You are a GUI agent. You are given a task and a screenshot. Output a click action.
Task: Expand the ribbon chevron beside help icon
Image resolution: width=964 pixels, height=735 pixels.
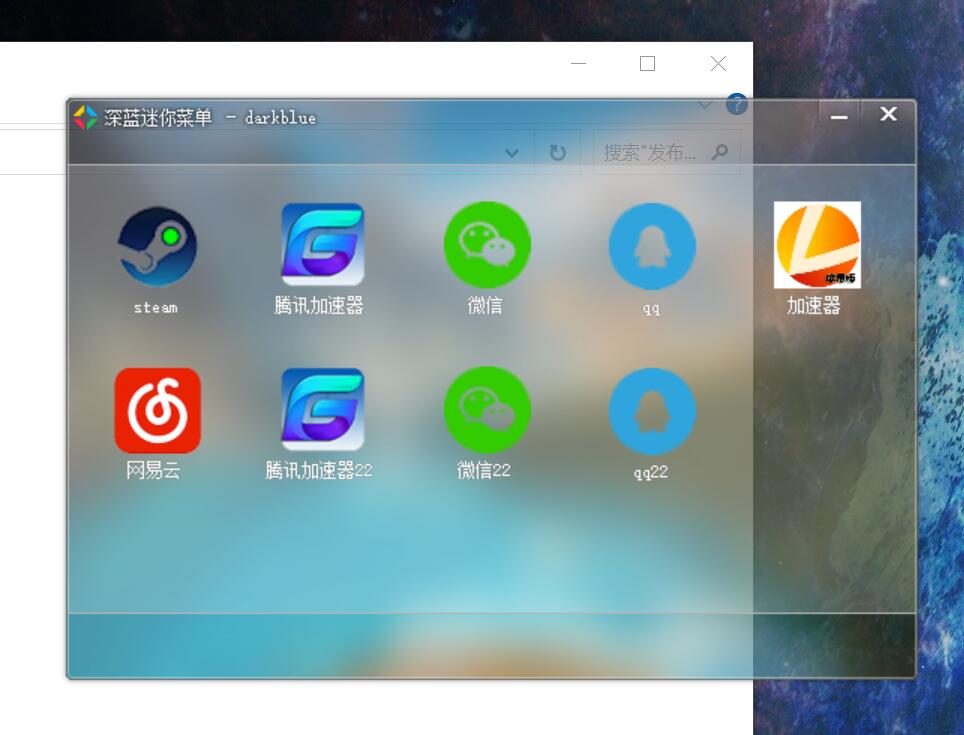pyautogui.click(x=705, y=105)
